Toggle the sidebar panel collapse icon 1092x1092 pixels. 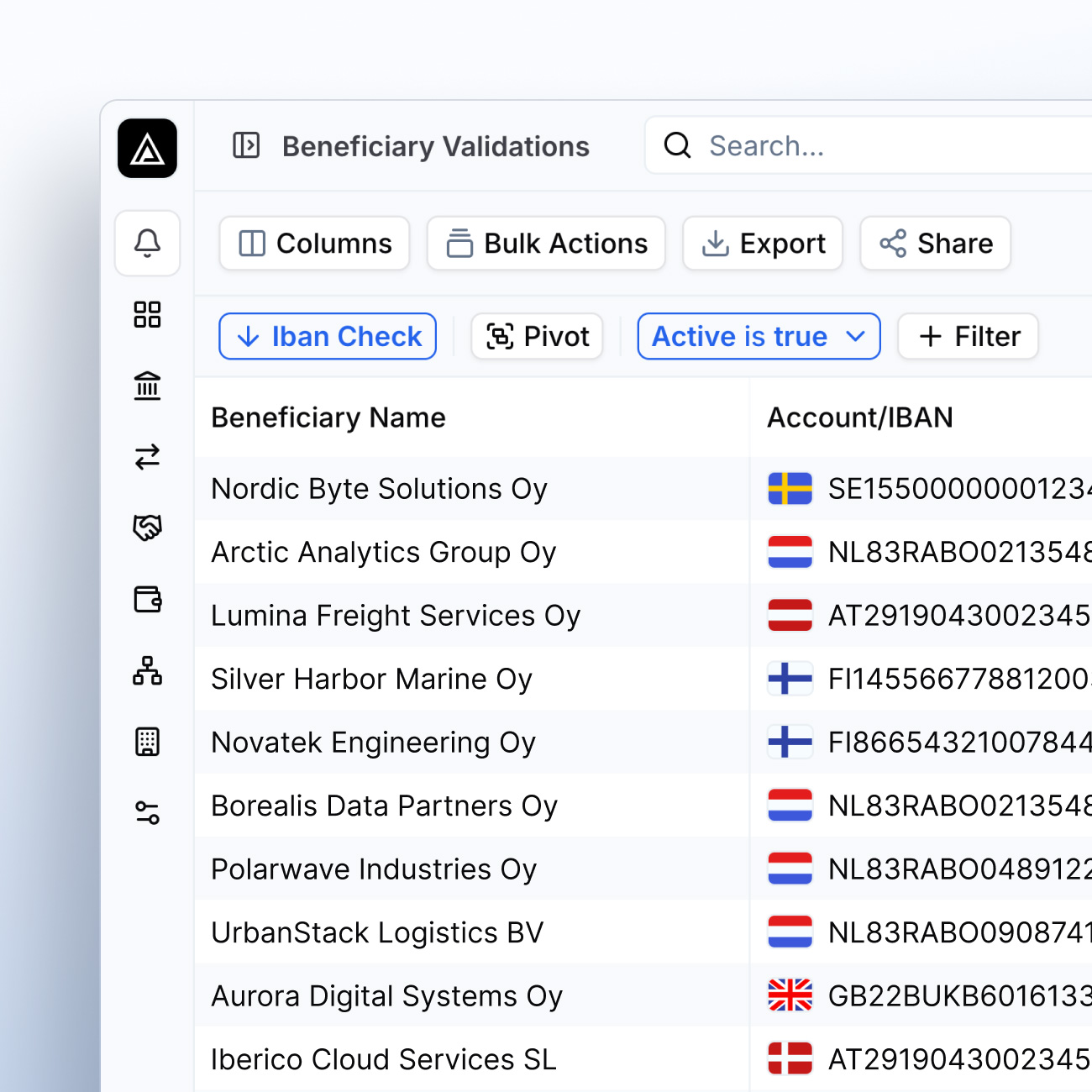pyautogui.click(x=246, y=145)
